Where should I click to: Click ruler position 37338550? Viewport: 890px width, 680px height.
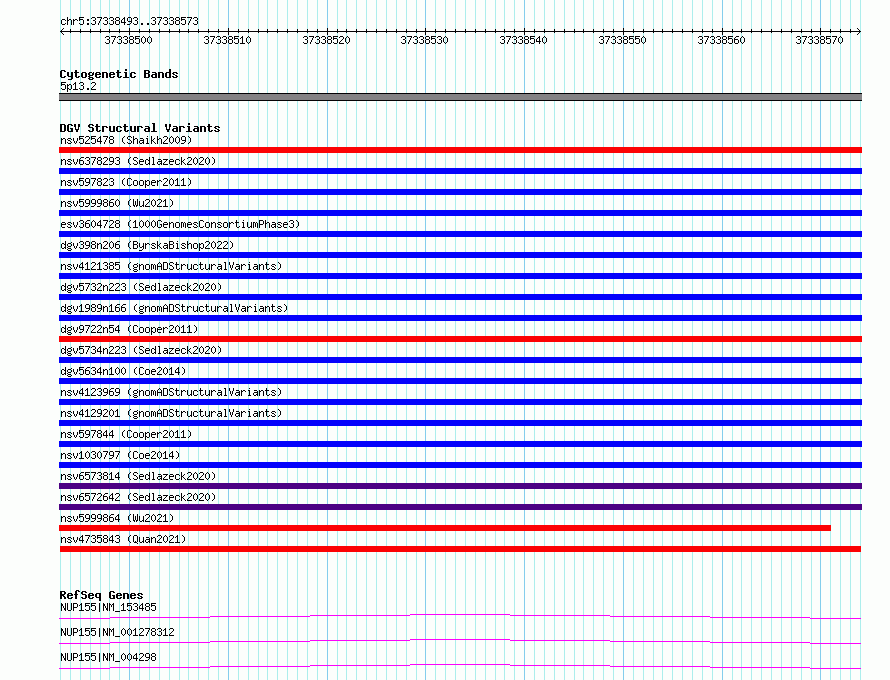(623, 40)
